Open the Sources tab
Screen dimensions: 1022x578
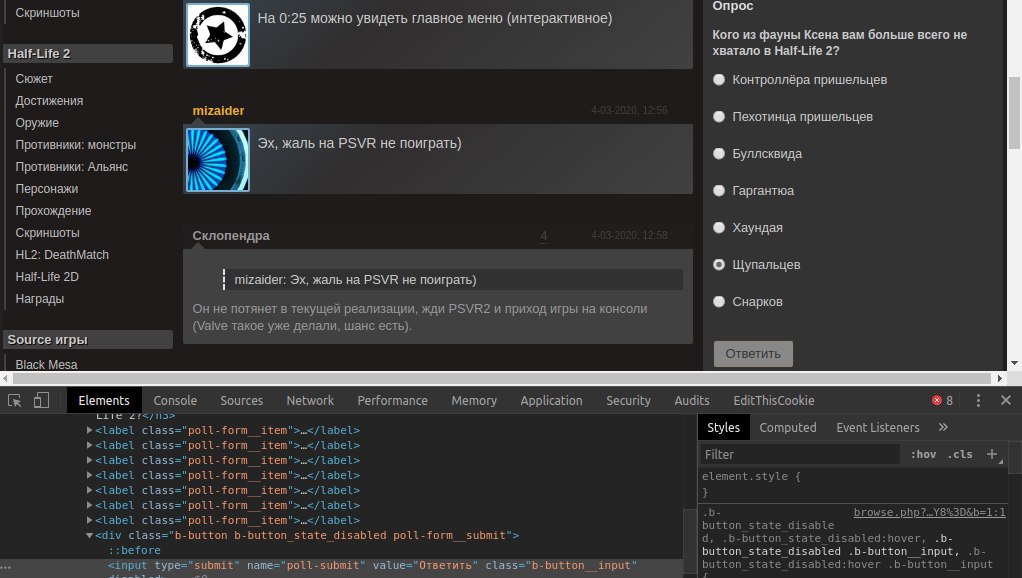(241, 401)
